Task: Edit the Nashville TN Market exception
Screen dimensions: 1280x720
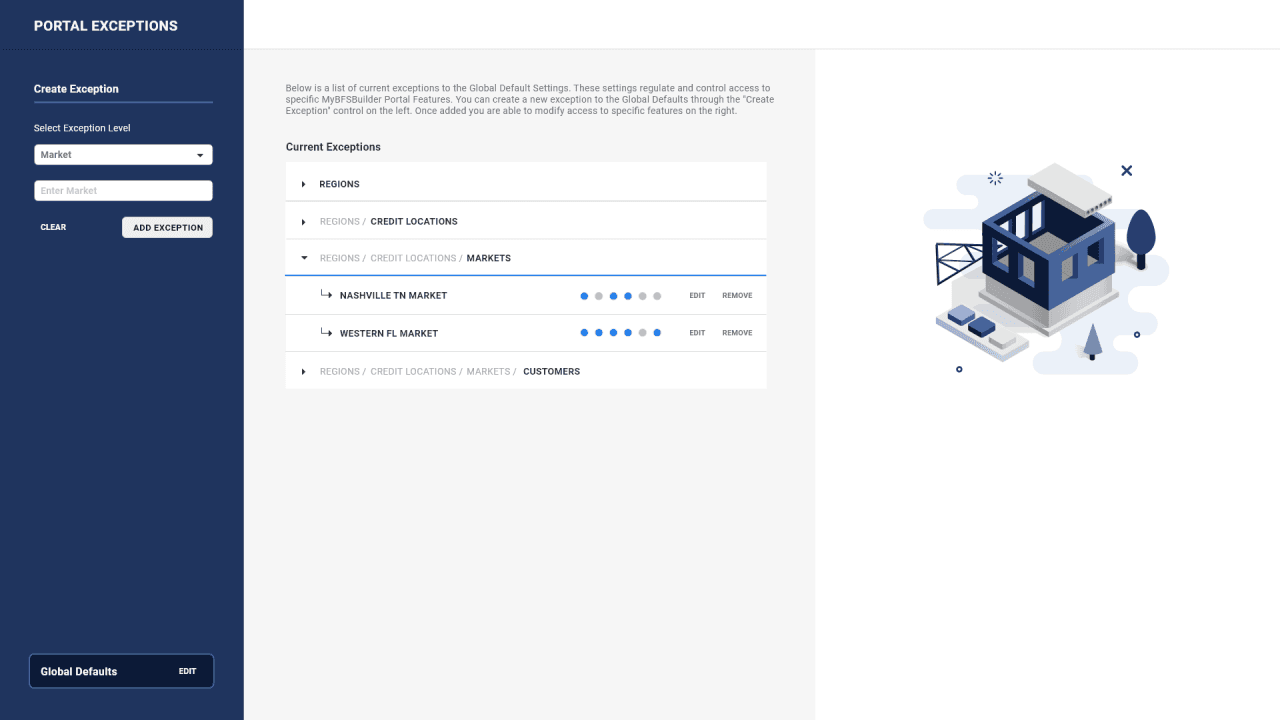Action: pyautogui.click(x=697, y=296)
